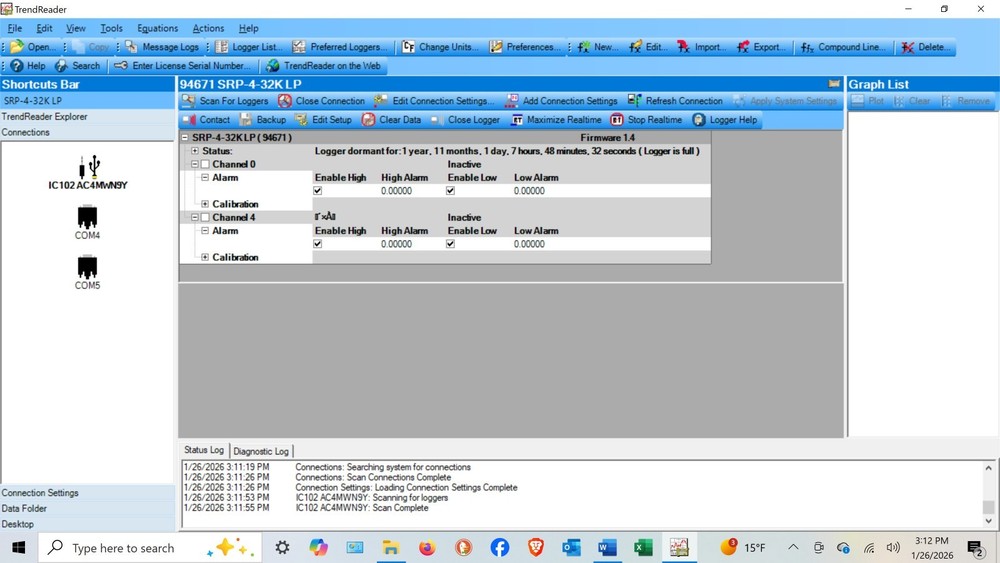The height and width of the screenshot is (563, 1000).
Task: Open Data Folder shortcut section
Action: 87,508
